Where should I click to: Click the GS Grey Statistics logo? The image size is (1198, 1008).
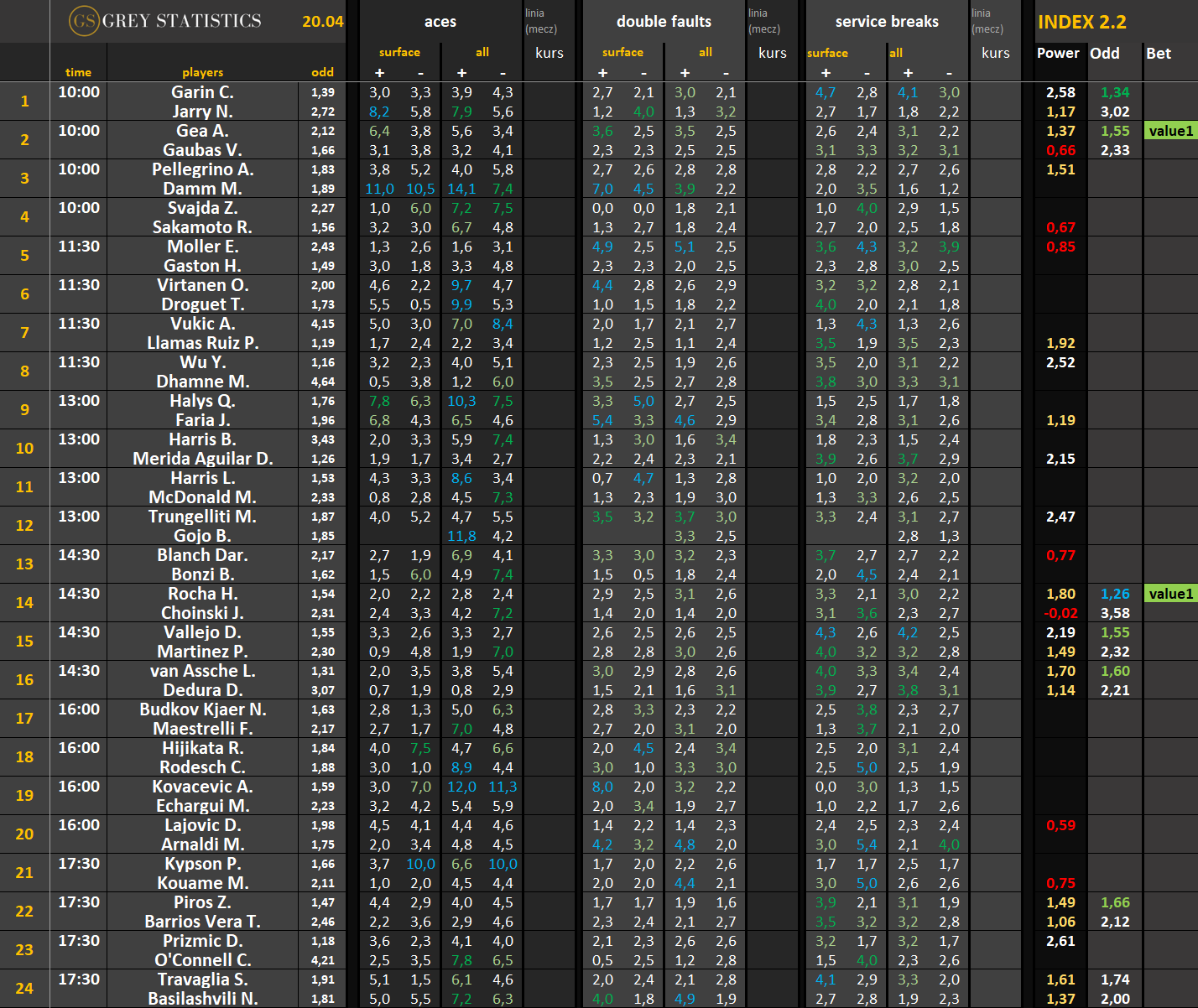click(x=166, y=21)
